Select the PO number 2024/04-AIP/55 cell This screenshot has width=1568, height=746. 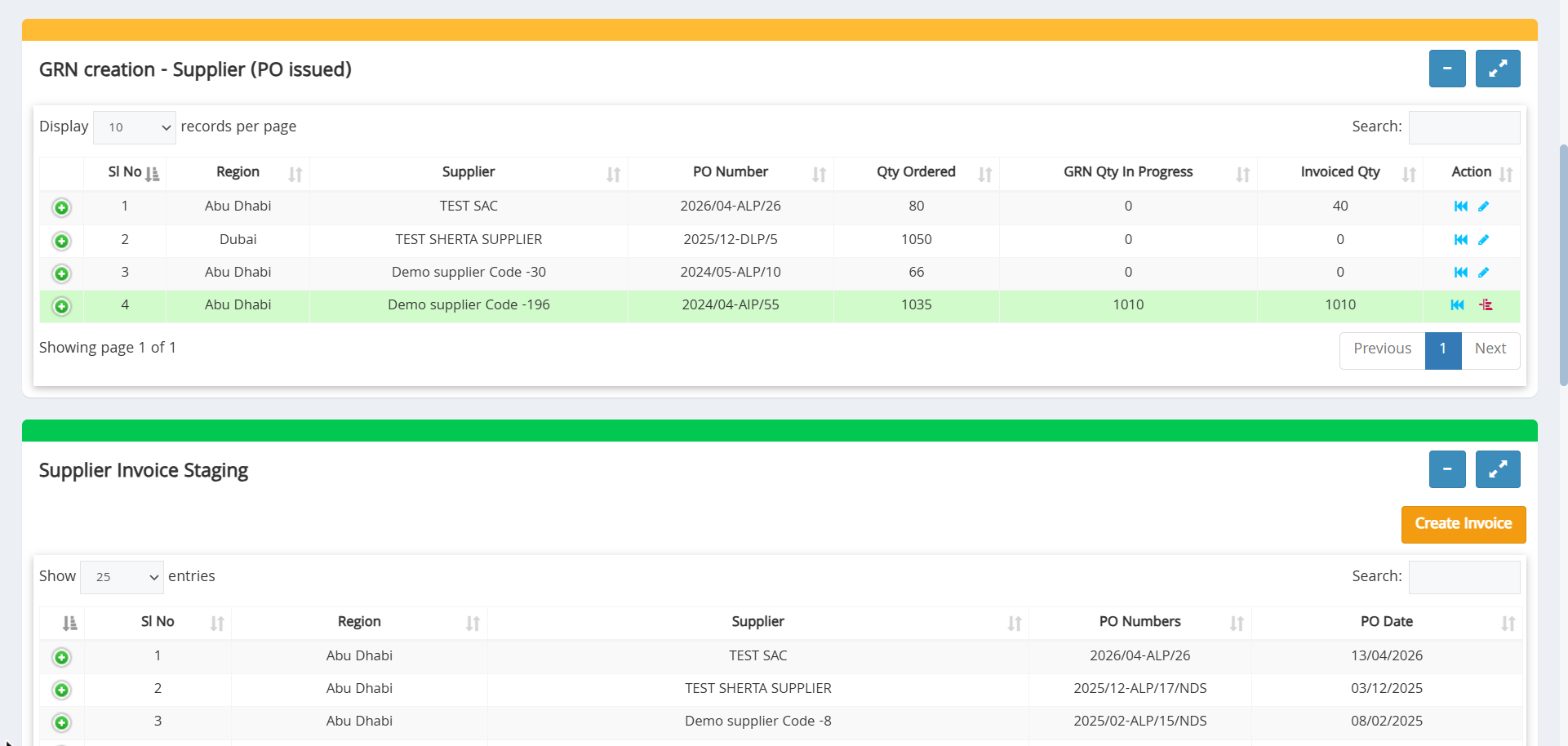[x=731, y=305]
